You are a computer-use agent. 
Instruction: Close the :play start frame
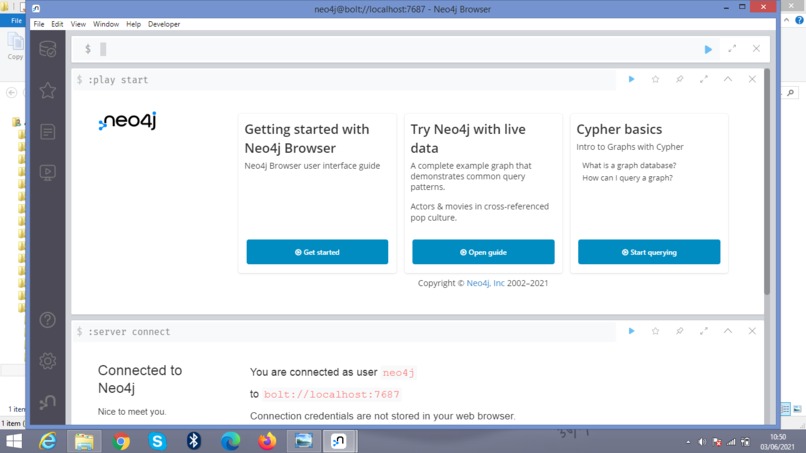pyautogui.click(x=752, y=79)
